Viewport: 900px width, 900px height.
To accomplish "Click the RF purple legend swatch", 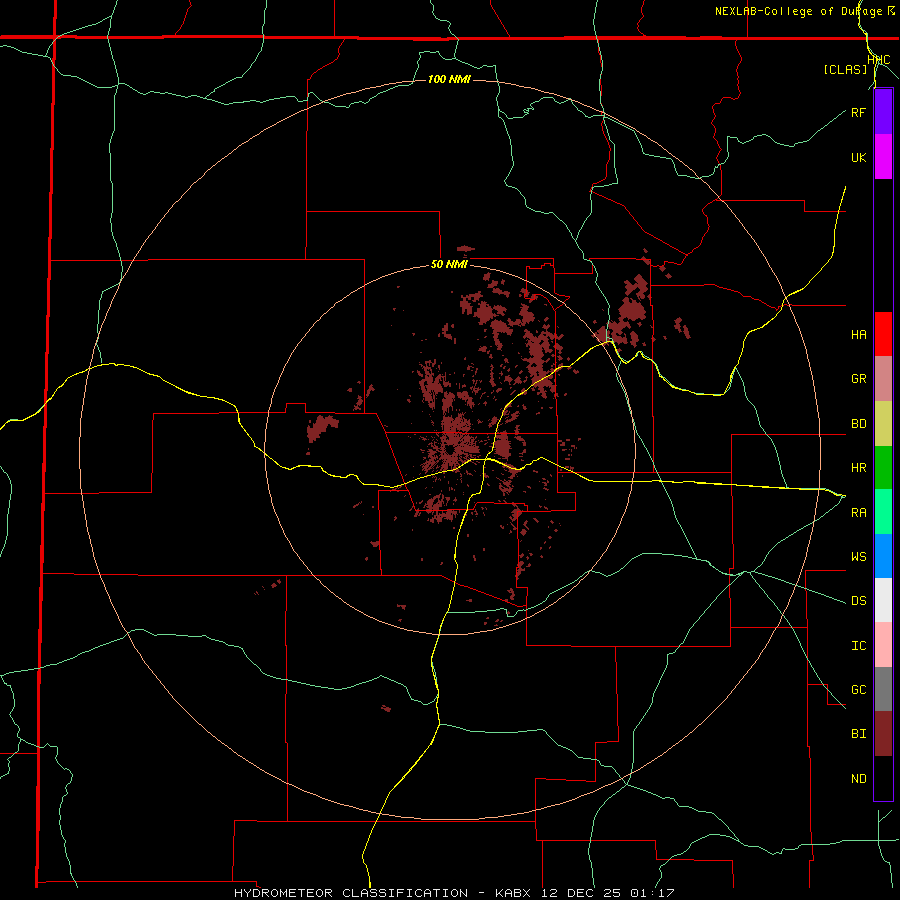I will click(x=883, y=112).
